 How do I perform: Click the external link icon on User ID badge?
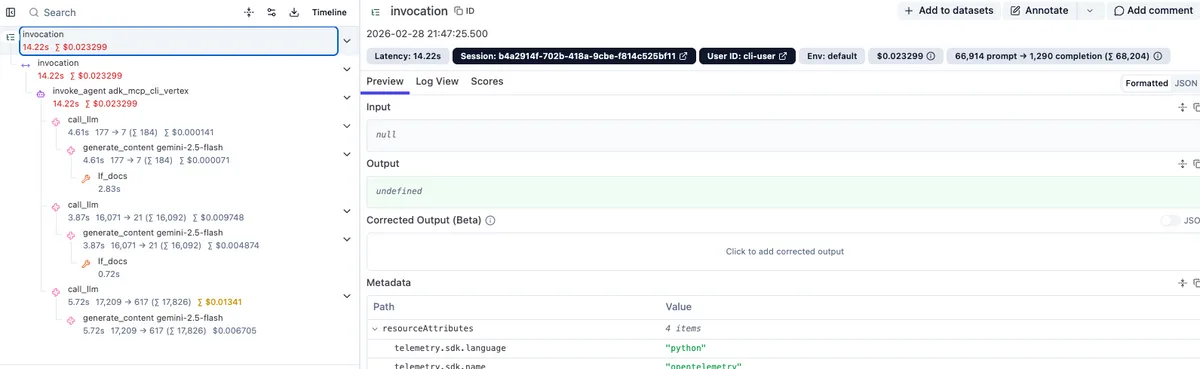(x=782, y=56)
